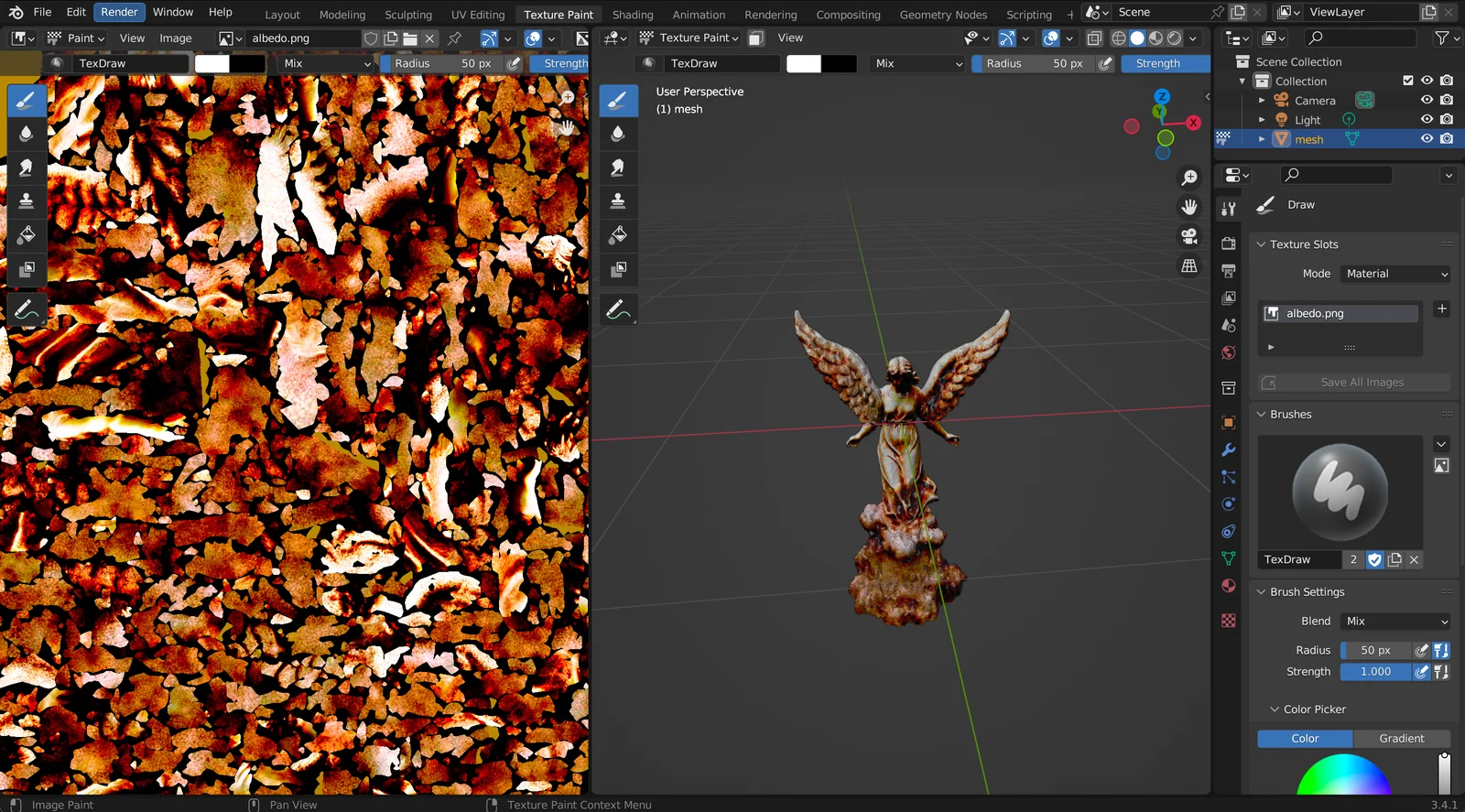This screenshot has height=812, width=1465.
Task: Select the Clone stamp tool in the image editor toolbar
Action: tap(27, 201)
